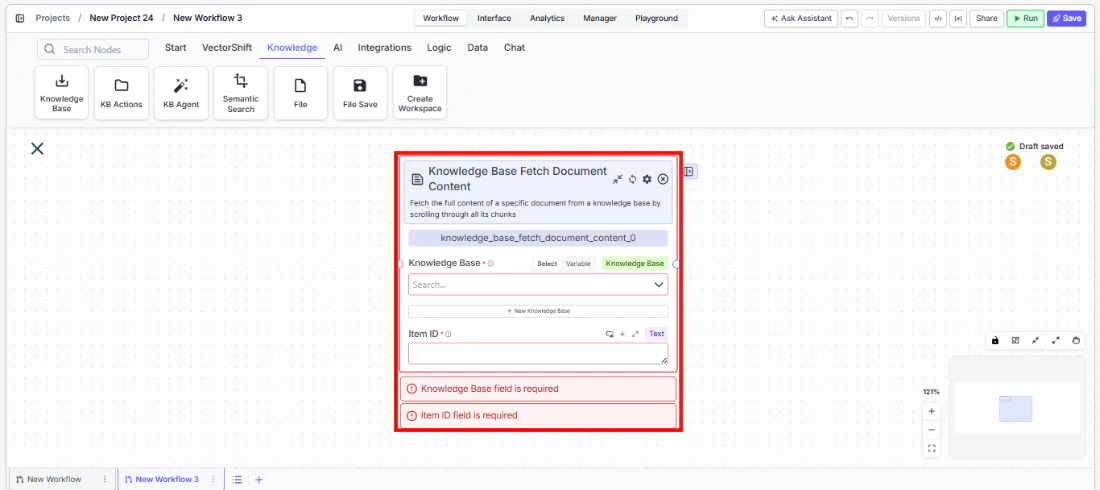Select the Chat node category
Image resolution: width=1100 pixels, height=490 pixels.
coord(514,48)
